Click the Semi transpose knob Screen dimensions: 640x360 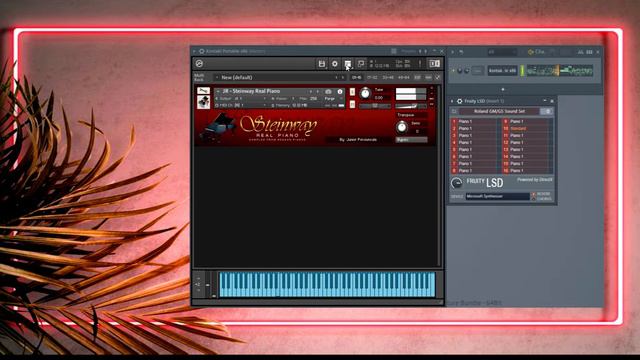402,127
